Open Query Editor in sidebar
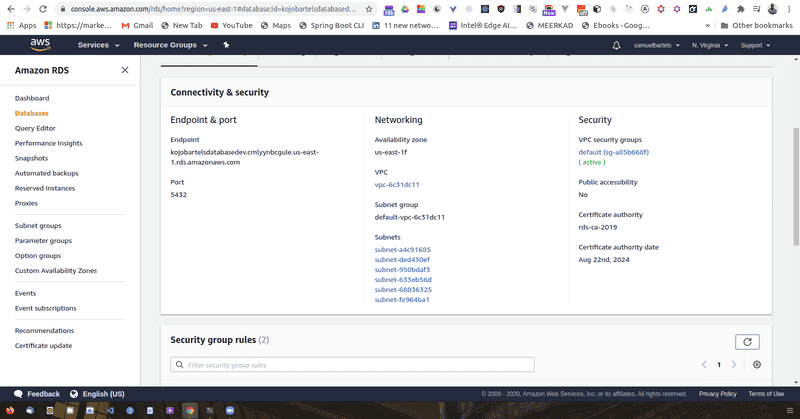The image size is (800, 419). 35,128
